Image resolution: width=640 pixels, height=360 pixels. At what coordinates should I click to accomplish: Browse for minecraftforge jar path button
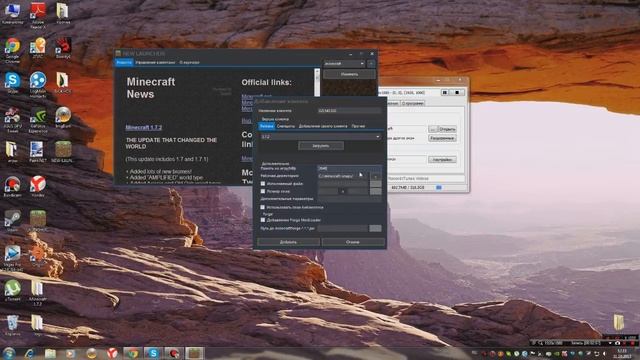click(376, 229)
